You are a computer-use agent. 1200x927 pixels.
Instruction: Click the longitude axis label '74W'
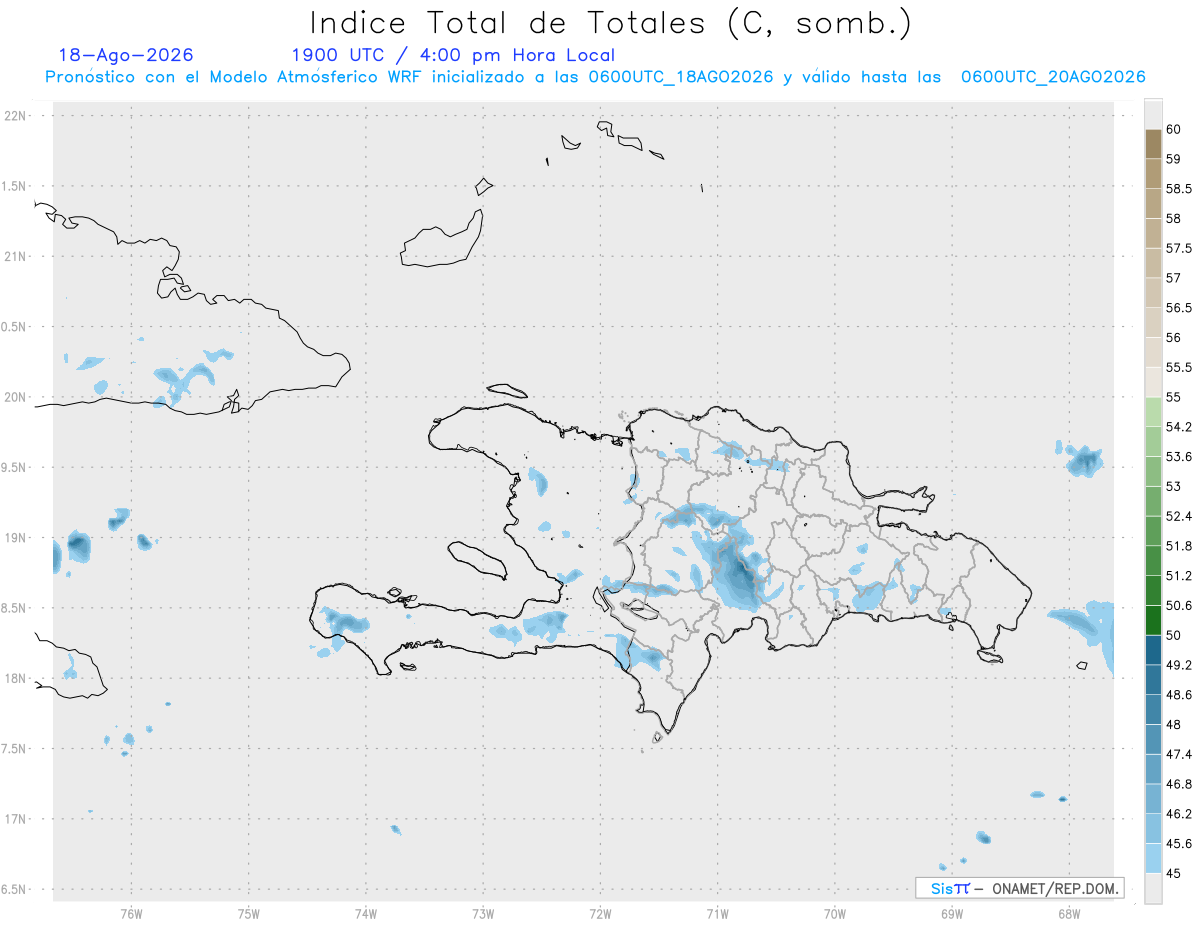click(365, 913)
